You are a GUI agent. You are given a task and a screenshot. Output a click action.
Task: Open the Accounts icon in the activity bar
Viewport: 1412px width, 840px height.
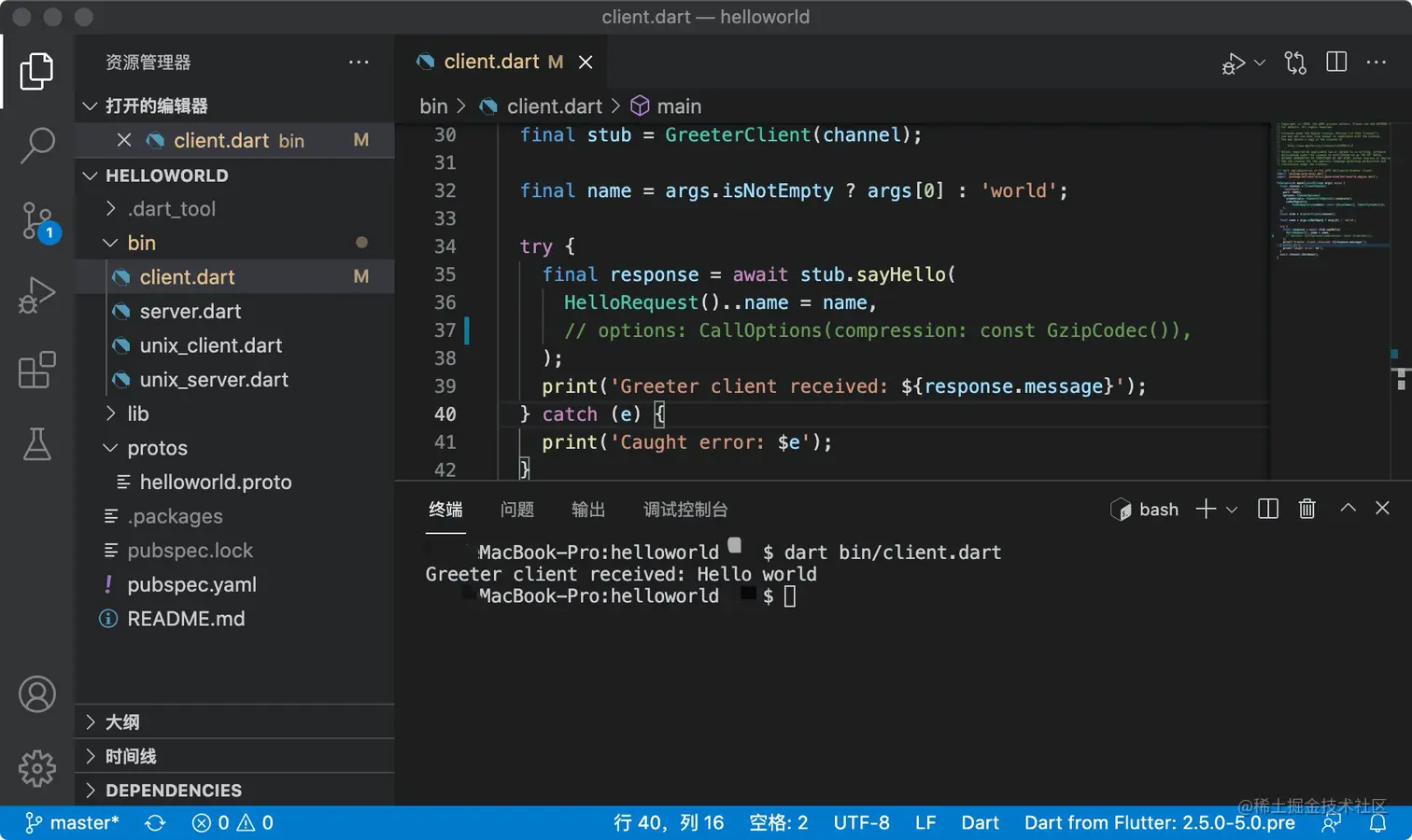(x=37, y=694)
